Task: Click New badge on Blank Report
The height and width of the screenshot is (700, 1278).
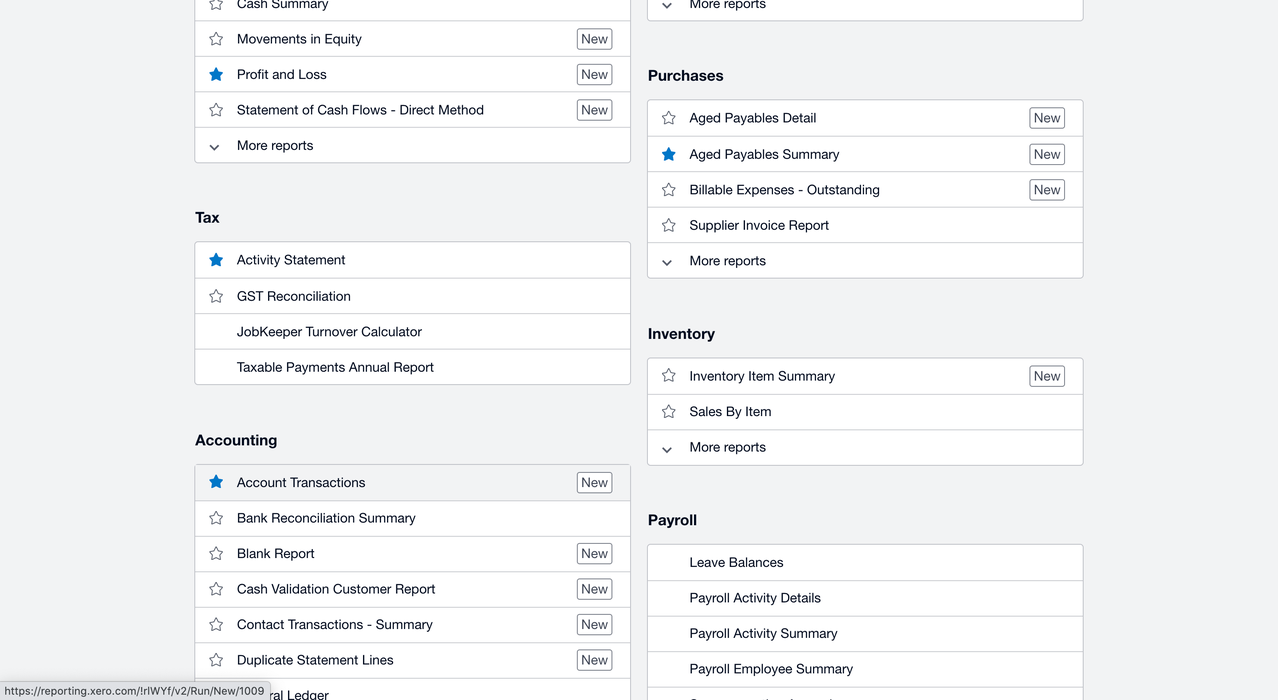Action: 594,554
